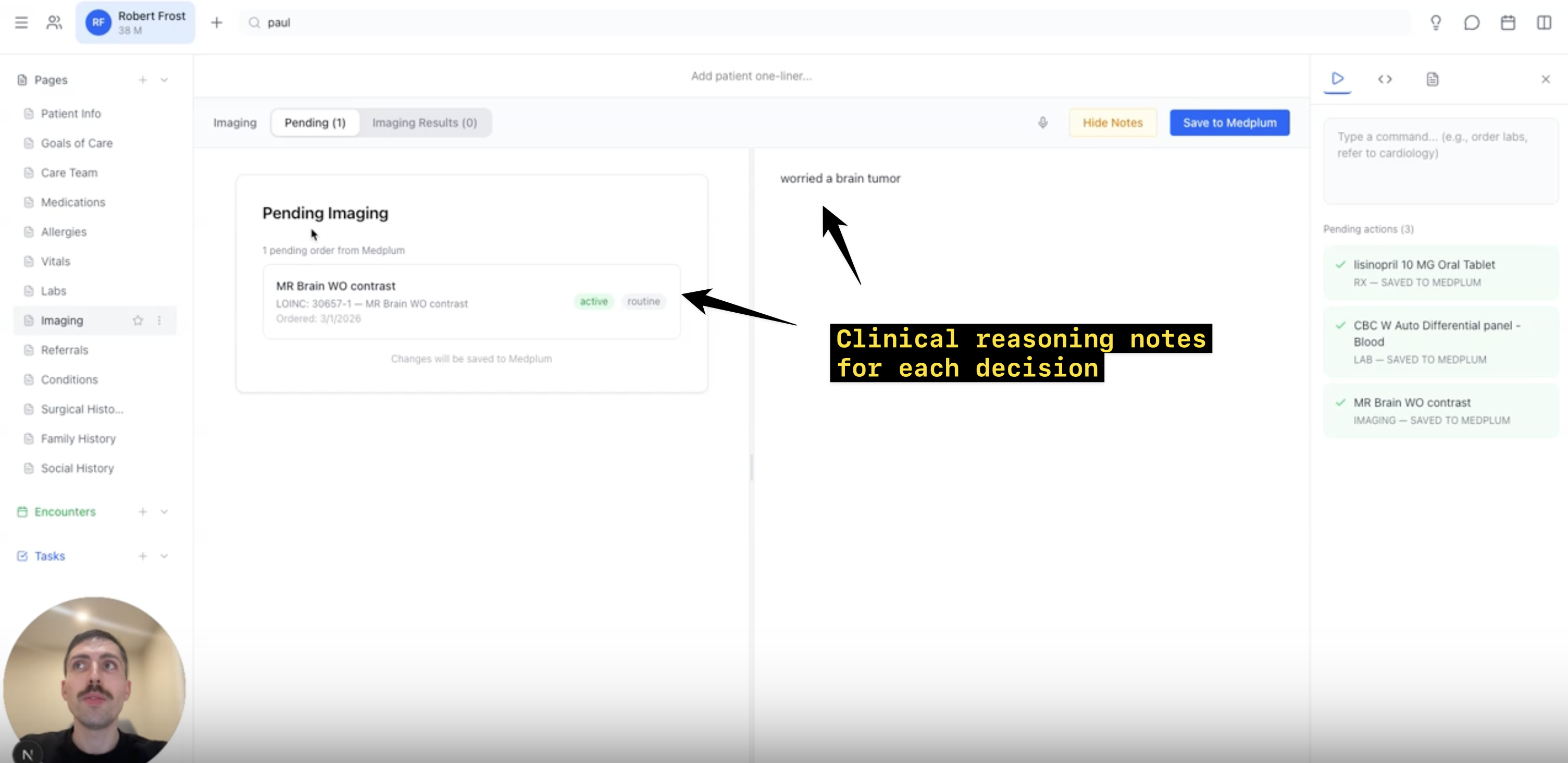Image resolution: width=1568 pixels, height=763 pixels.
Task: Open the document tab icon in right panel
Action: 1432,79
